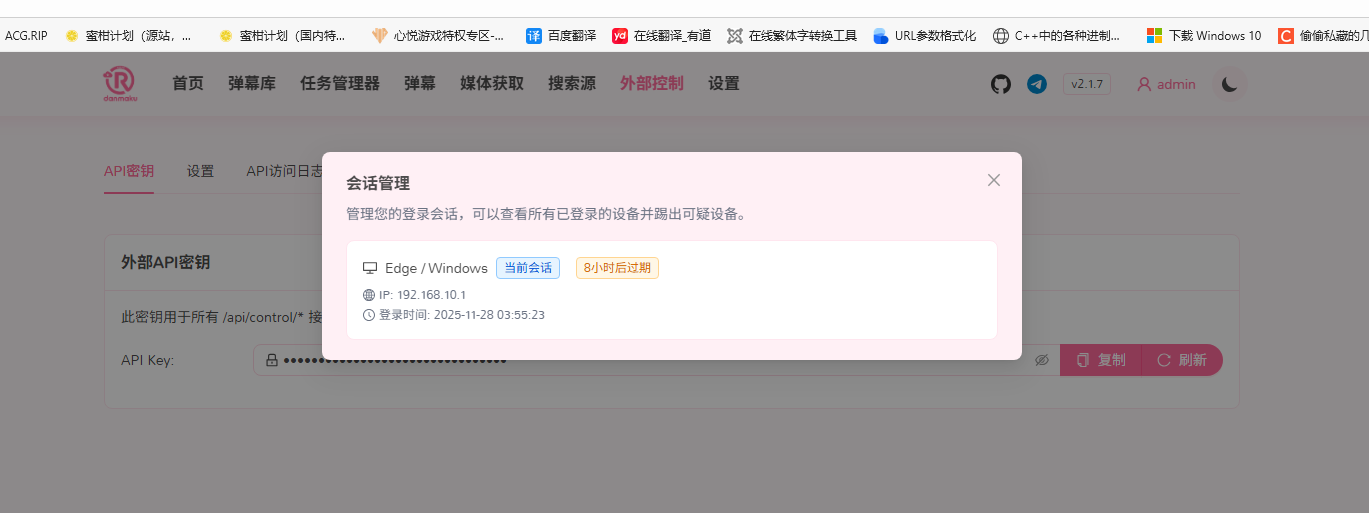
Task: Click the lock icon in API Key field
Action: [x=271, y=360]
